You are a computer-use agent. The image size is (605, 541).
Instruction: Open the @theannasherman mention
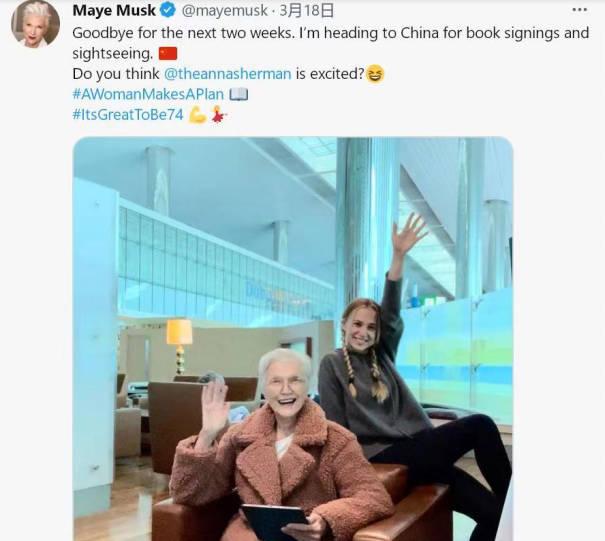tap(228, 73)
